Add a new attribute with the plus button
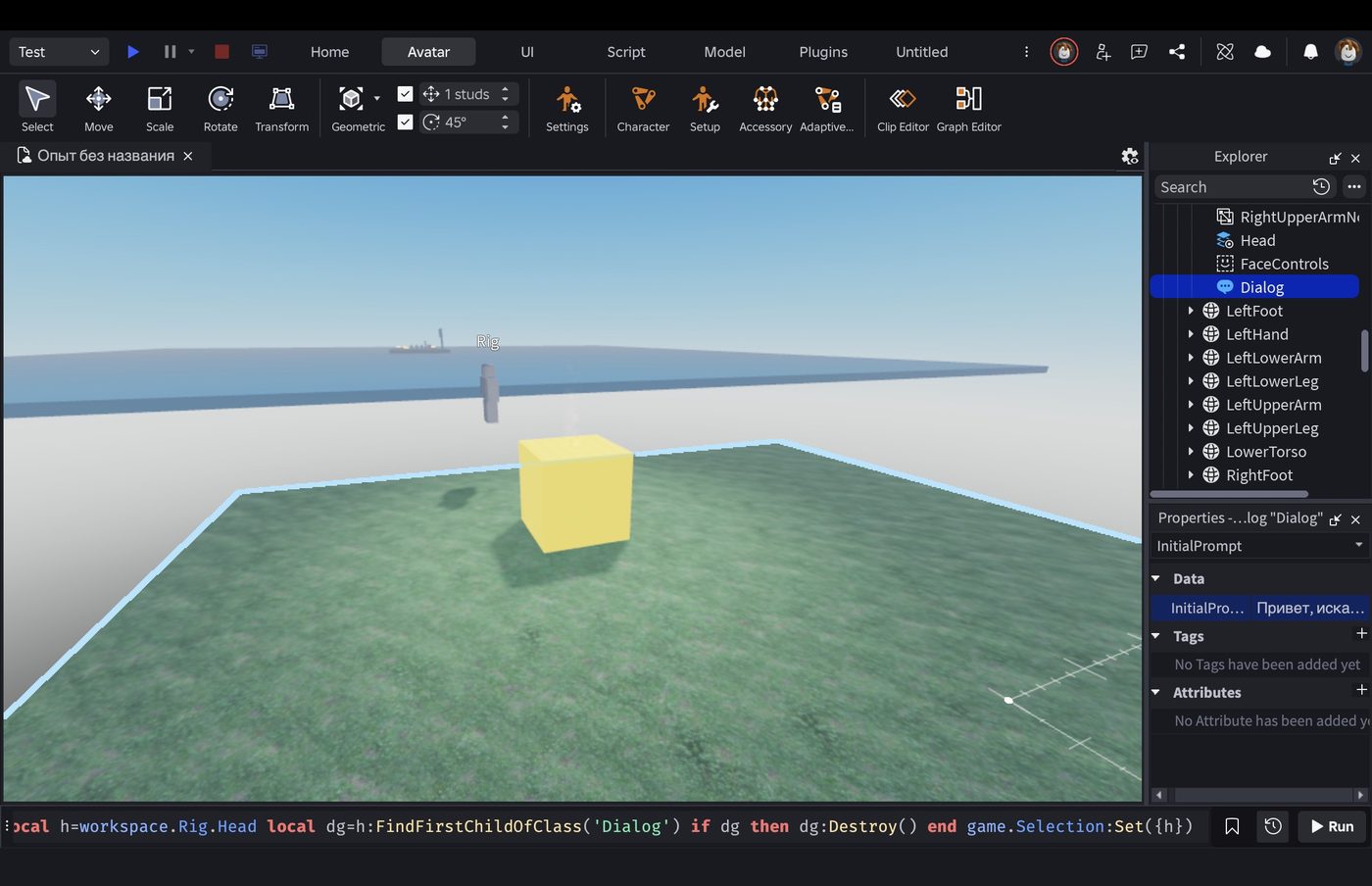 coord(1361,690)
